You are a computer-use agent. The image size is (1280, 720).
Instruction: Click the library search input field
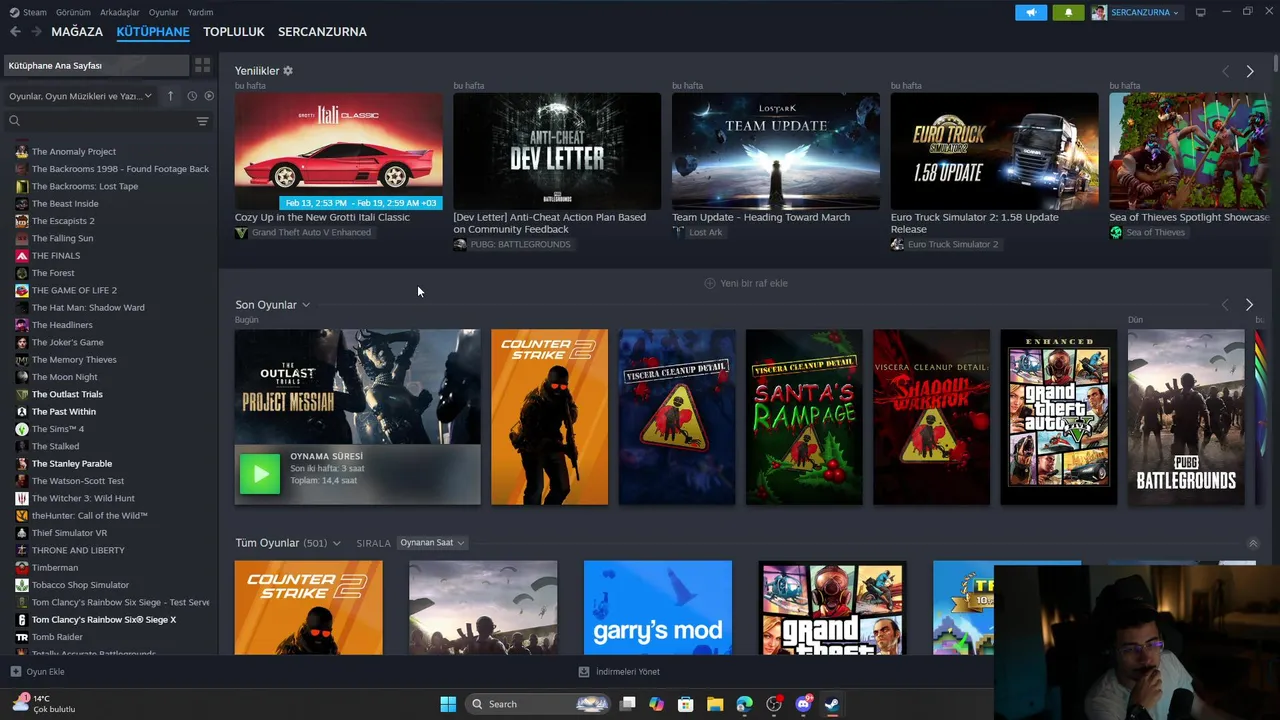[108, 121]
